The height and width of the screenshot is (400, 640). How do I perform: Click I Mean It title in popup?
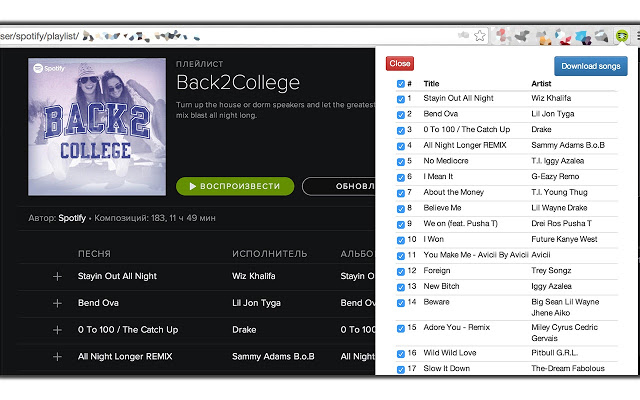coord(438,176)
